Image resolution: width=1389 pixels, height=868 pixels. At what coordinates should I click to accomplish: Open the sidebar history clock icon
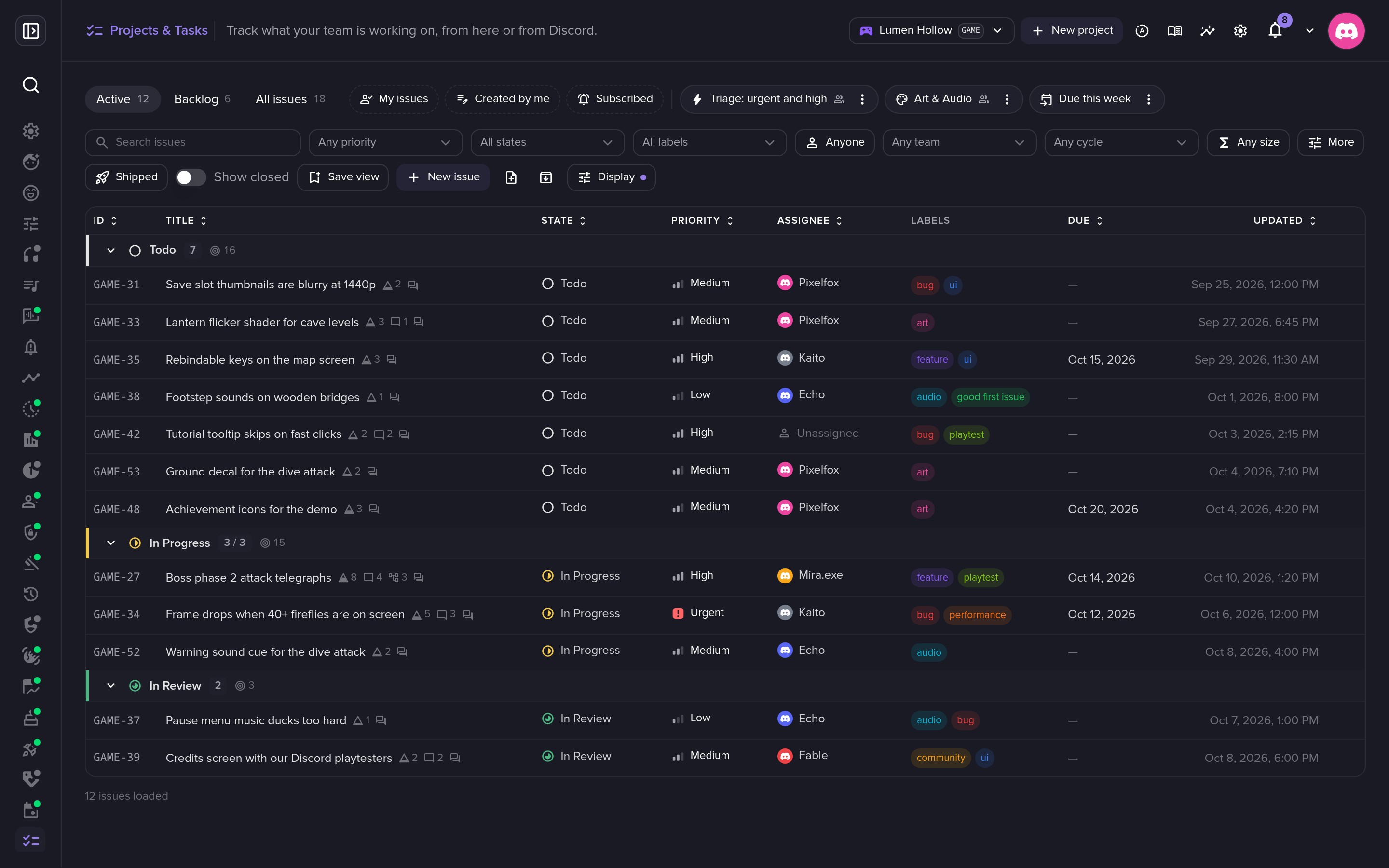coord(30,594)
